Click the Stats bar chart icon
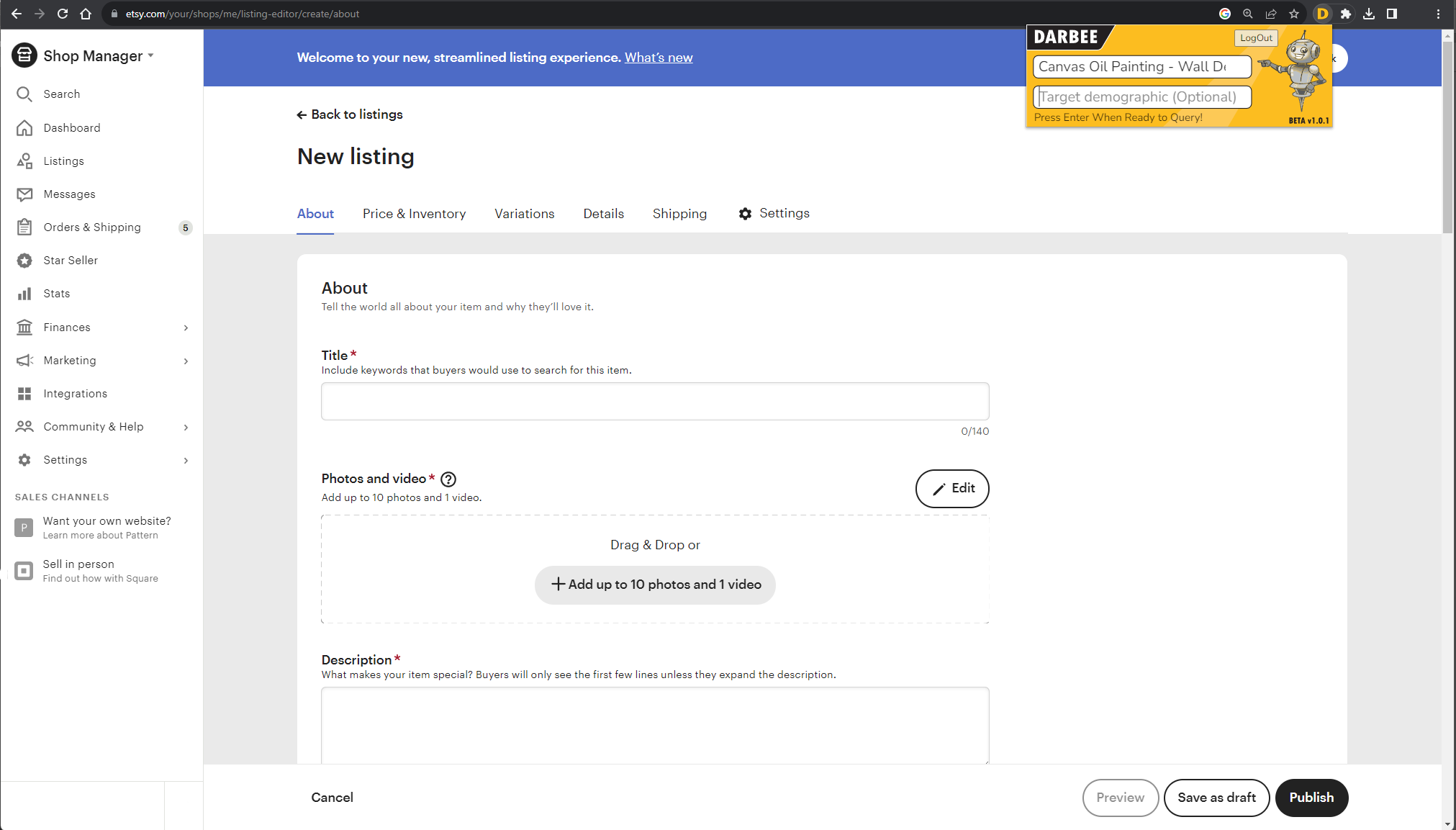Image resolution: width=1456 pixels, height=830 pixels. [x=24, y=294]
